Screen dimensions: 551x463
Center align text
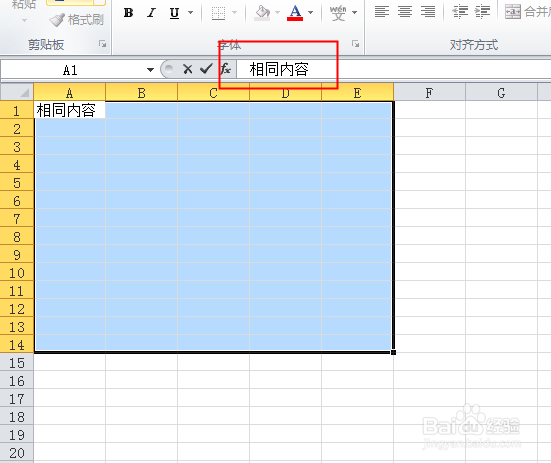click(x=405, y=12)
